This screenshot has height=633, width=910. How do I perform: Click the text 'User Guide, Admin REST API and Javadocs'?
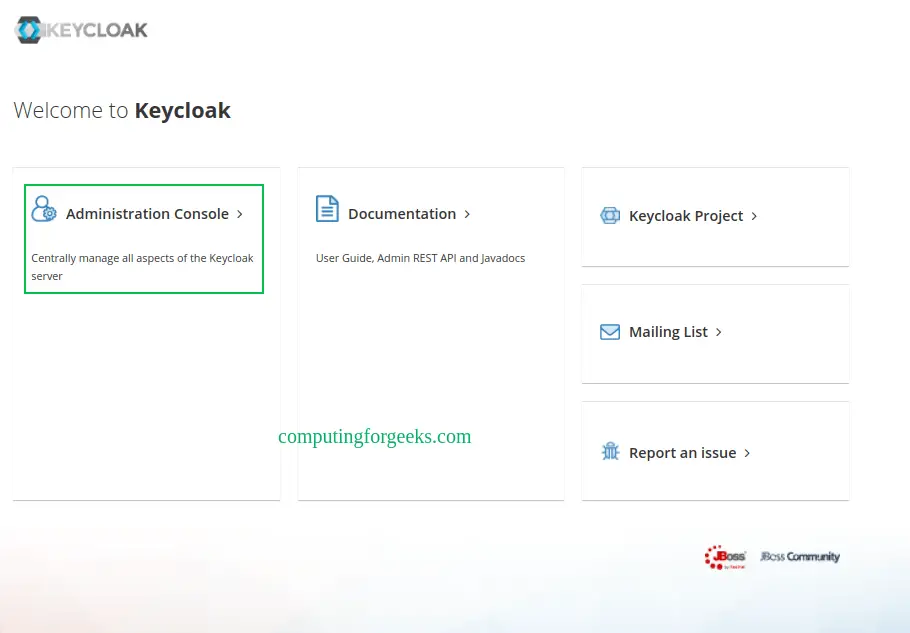(x=420, y=258)
